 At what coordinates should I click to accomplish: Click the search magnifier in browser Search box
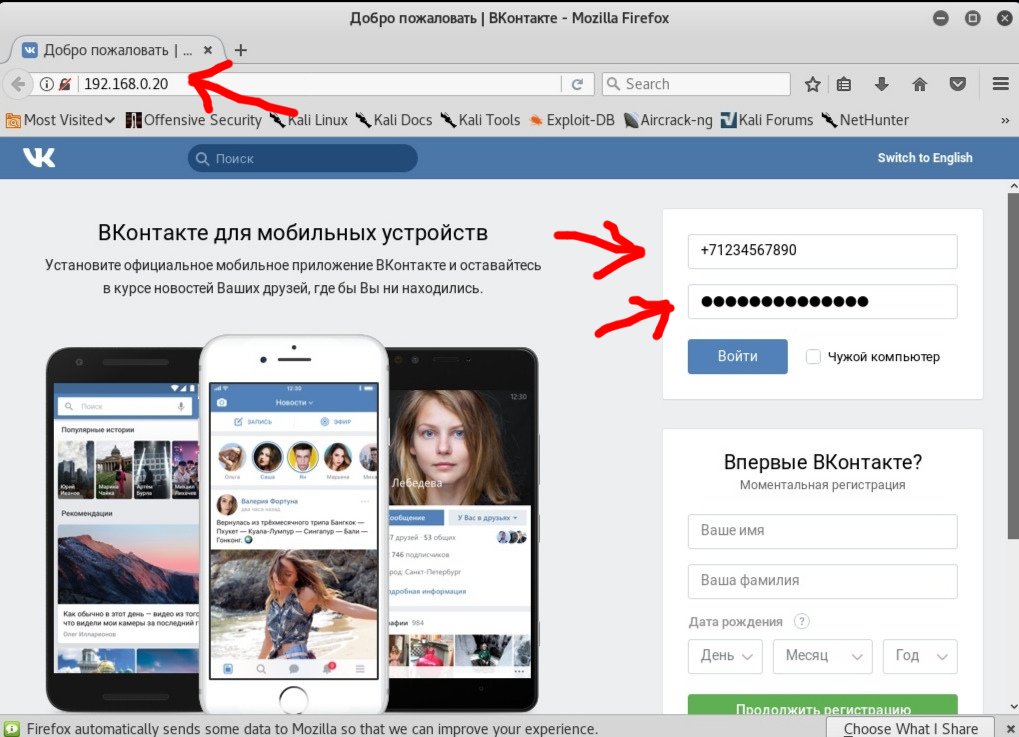613,84
